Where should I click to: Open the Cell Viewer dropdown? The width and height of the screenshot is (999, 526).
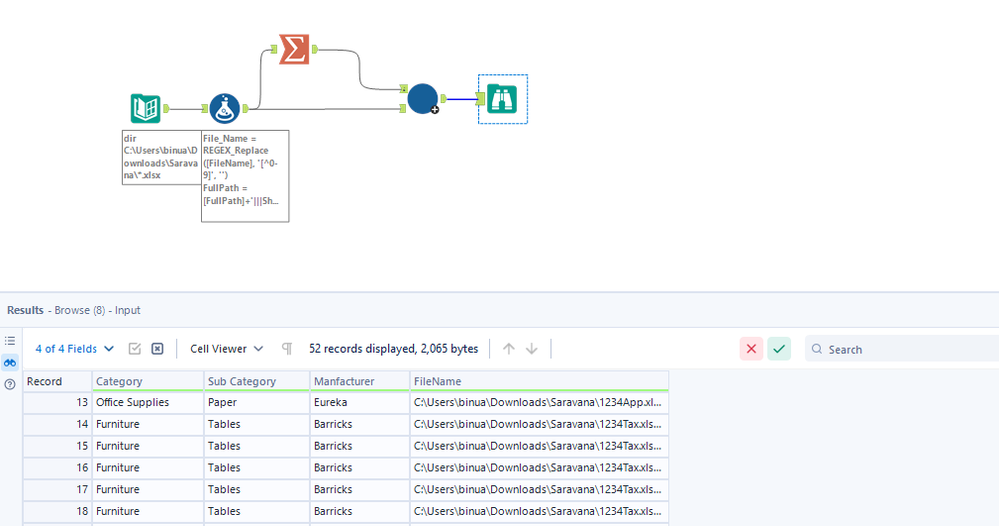pos(226,348)
